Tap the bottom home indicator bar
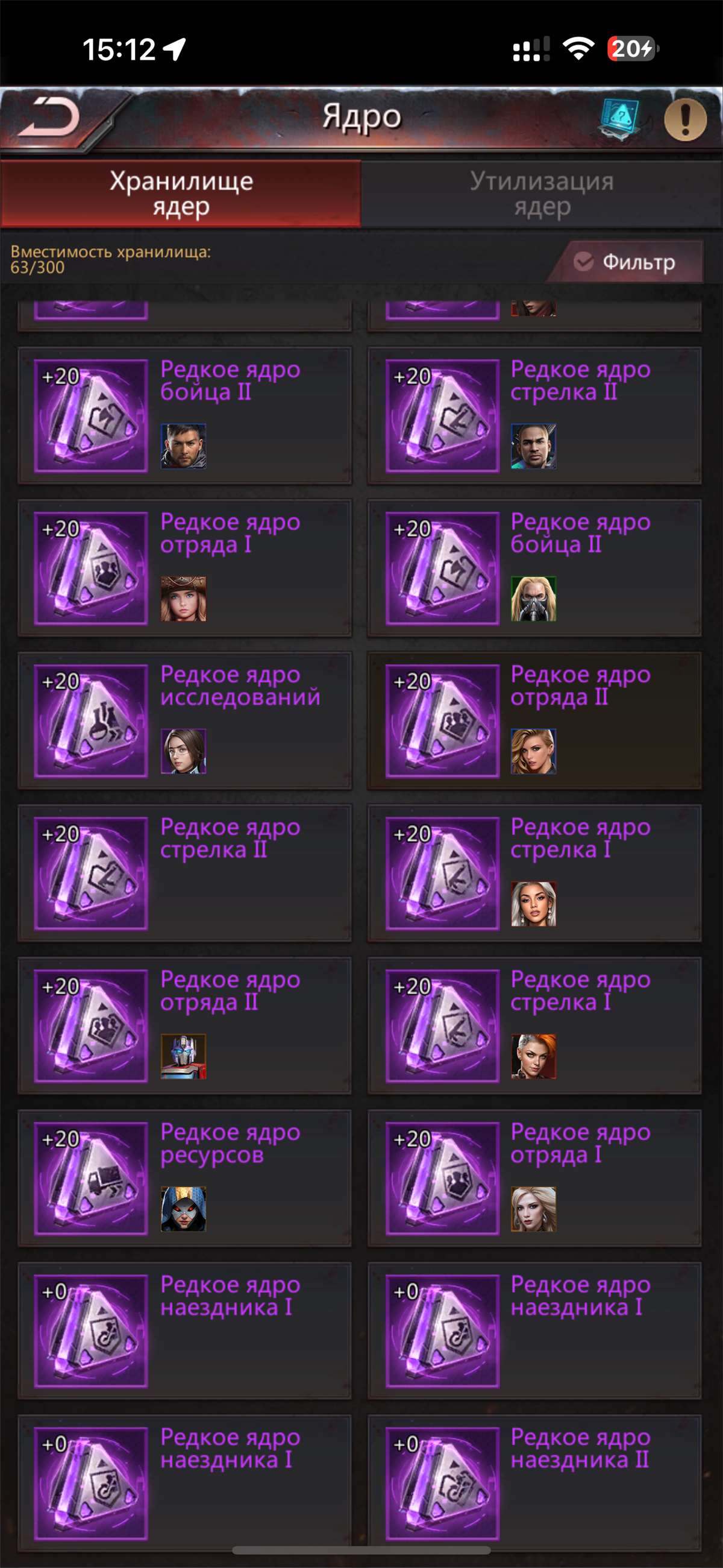The height and width of the screenshot is (1568, 723). tap(361, 1550)
